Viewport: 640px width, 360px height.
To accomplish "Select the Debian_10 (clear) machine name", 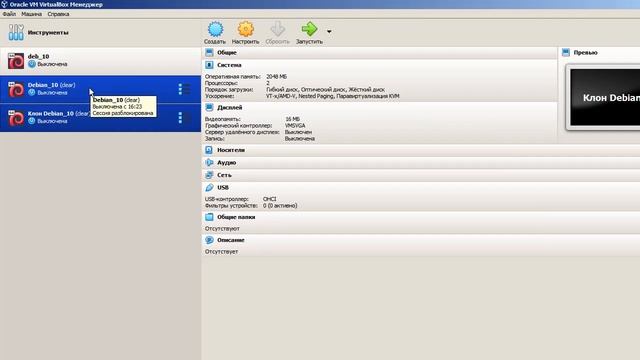I will point(51,85).
